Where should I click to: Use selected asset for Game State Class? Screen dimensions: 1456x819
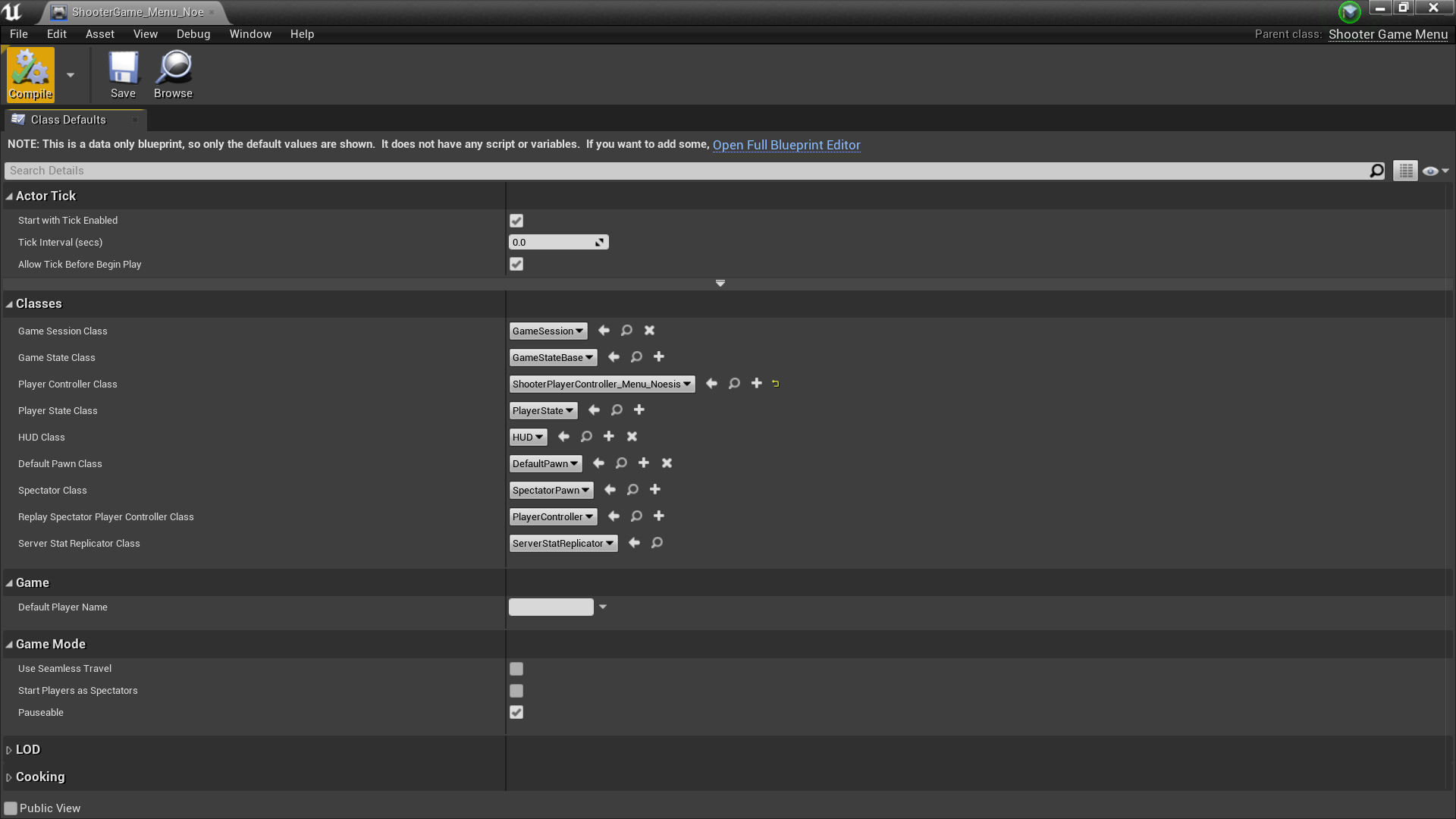click(613, 357)
